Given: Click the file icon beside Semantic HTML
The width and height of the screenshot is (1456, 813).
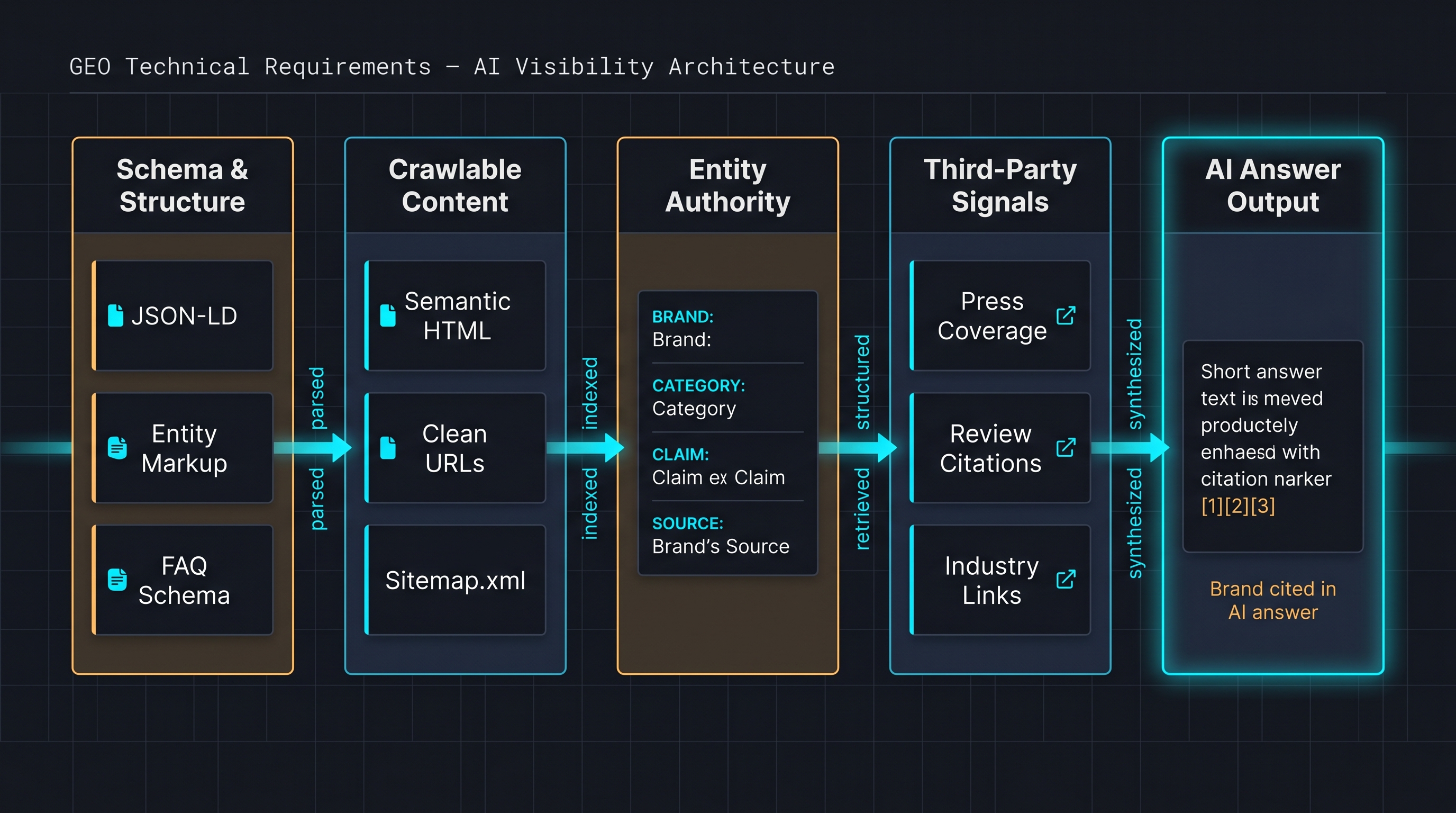Looking at the screenshot, I should 388,315.
